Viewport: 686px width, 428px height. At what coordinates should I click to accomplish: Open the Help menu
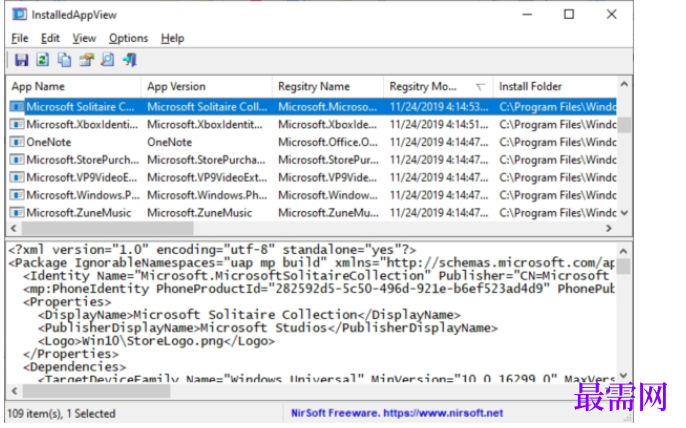[x=172, y=39]
